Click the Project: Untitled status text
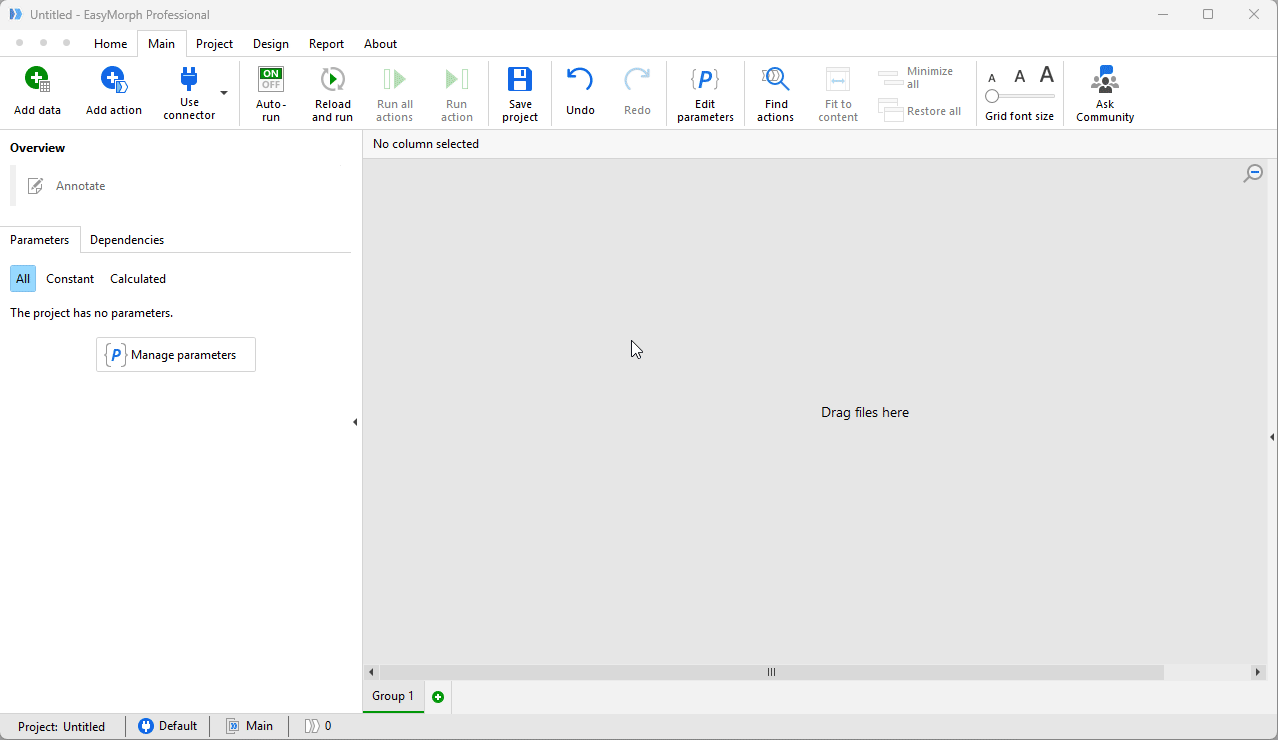This screenshot has width=1278, height=740. (x=61, y=727)
